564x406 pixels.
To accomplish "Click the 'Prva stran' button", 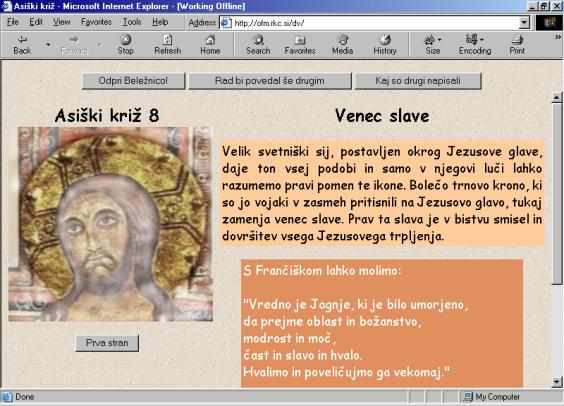I will (107, 343).
